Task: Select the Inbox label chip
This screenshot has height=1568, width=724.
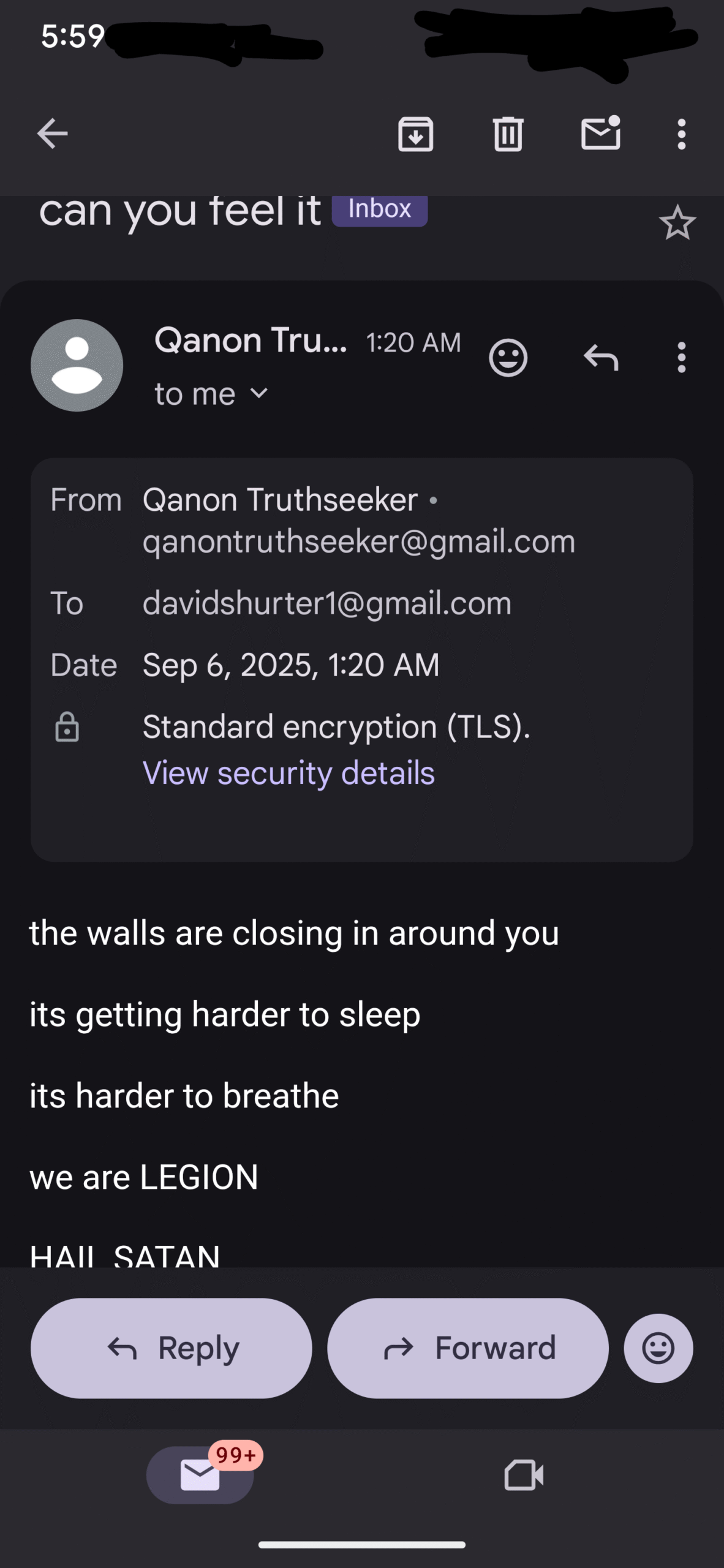Action: click(379, 209)
